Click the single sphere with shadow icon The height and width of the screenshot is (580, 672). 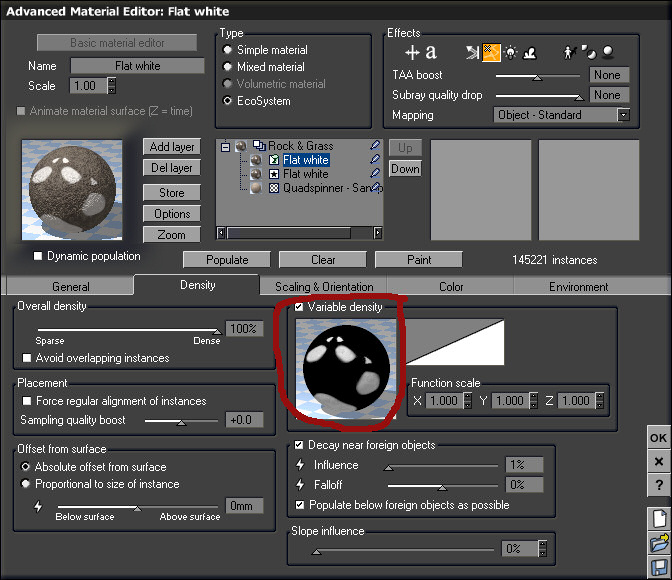point(608,52)
